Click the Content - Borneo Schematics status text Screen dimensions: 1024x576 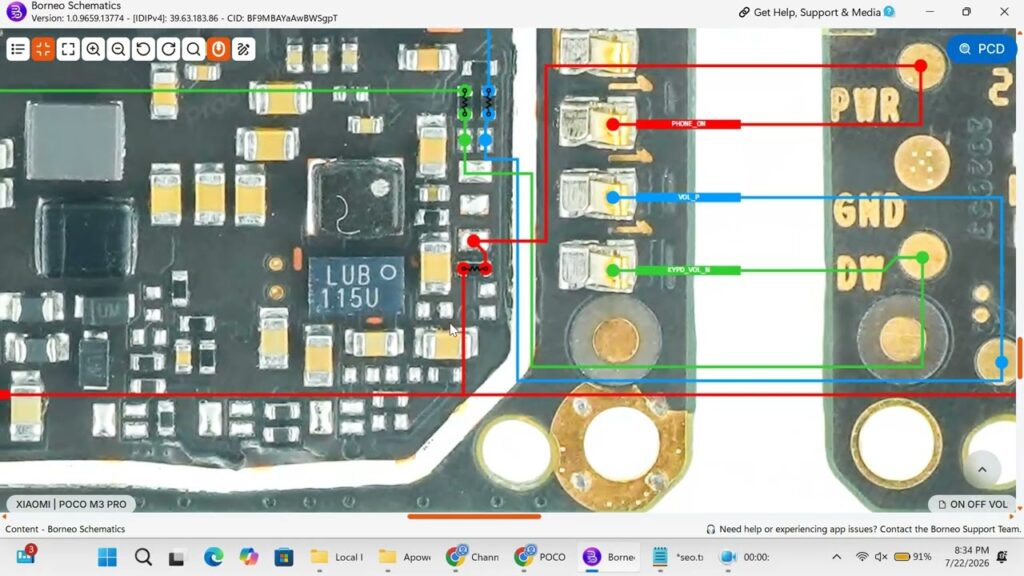(x=65, y=529)
